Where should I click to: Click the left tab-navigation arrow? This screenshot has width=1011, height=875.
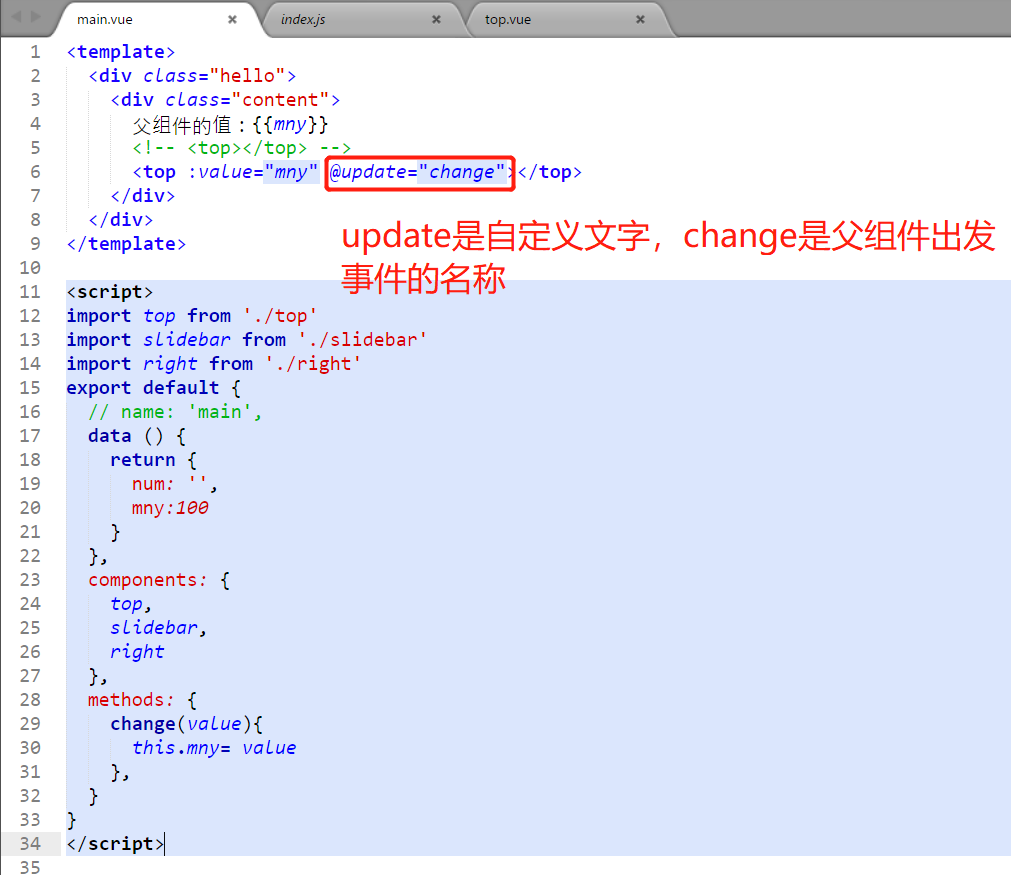coord(16,17)
